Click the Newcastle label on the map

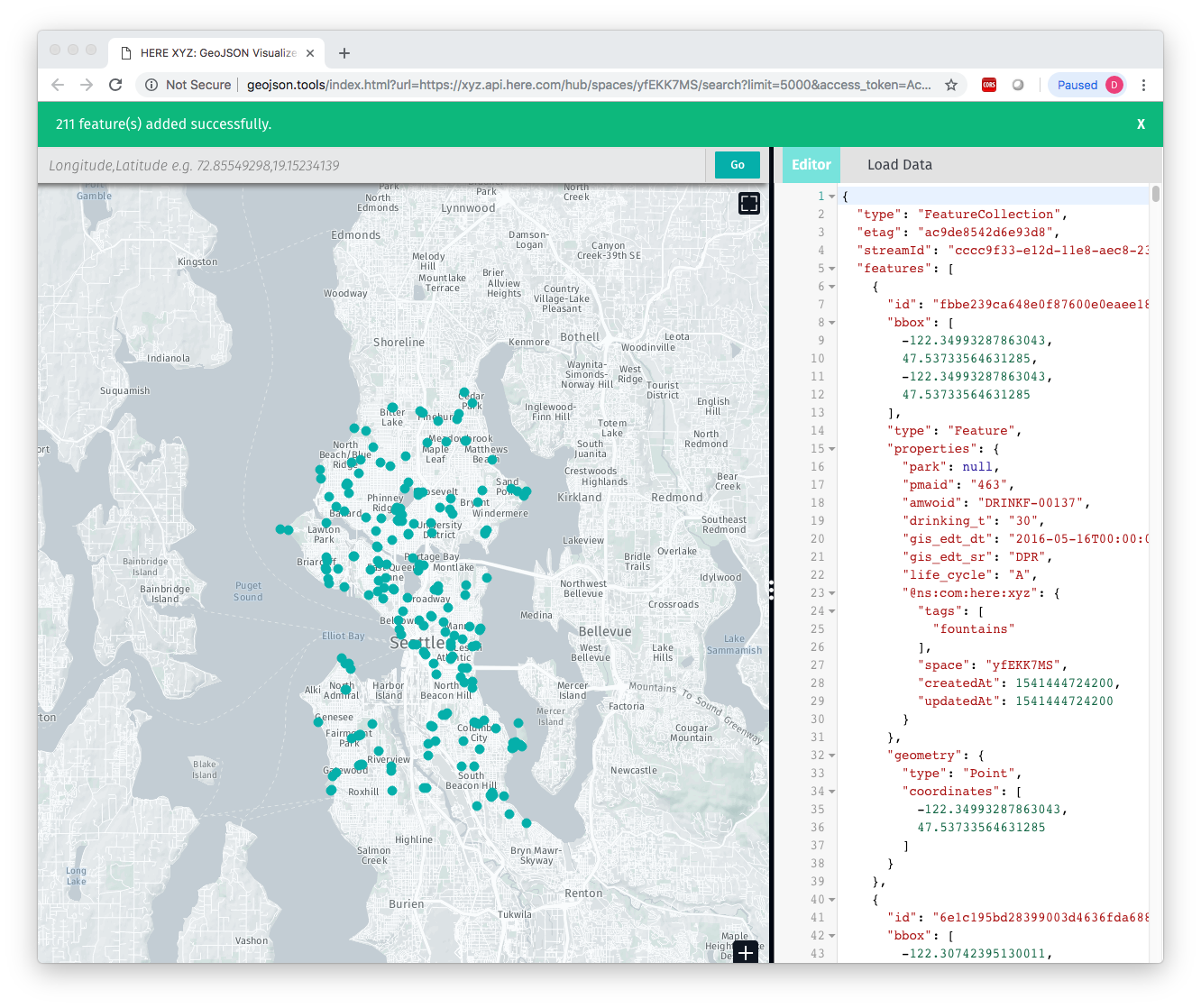634,770
